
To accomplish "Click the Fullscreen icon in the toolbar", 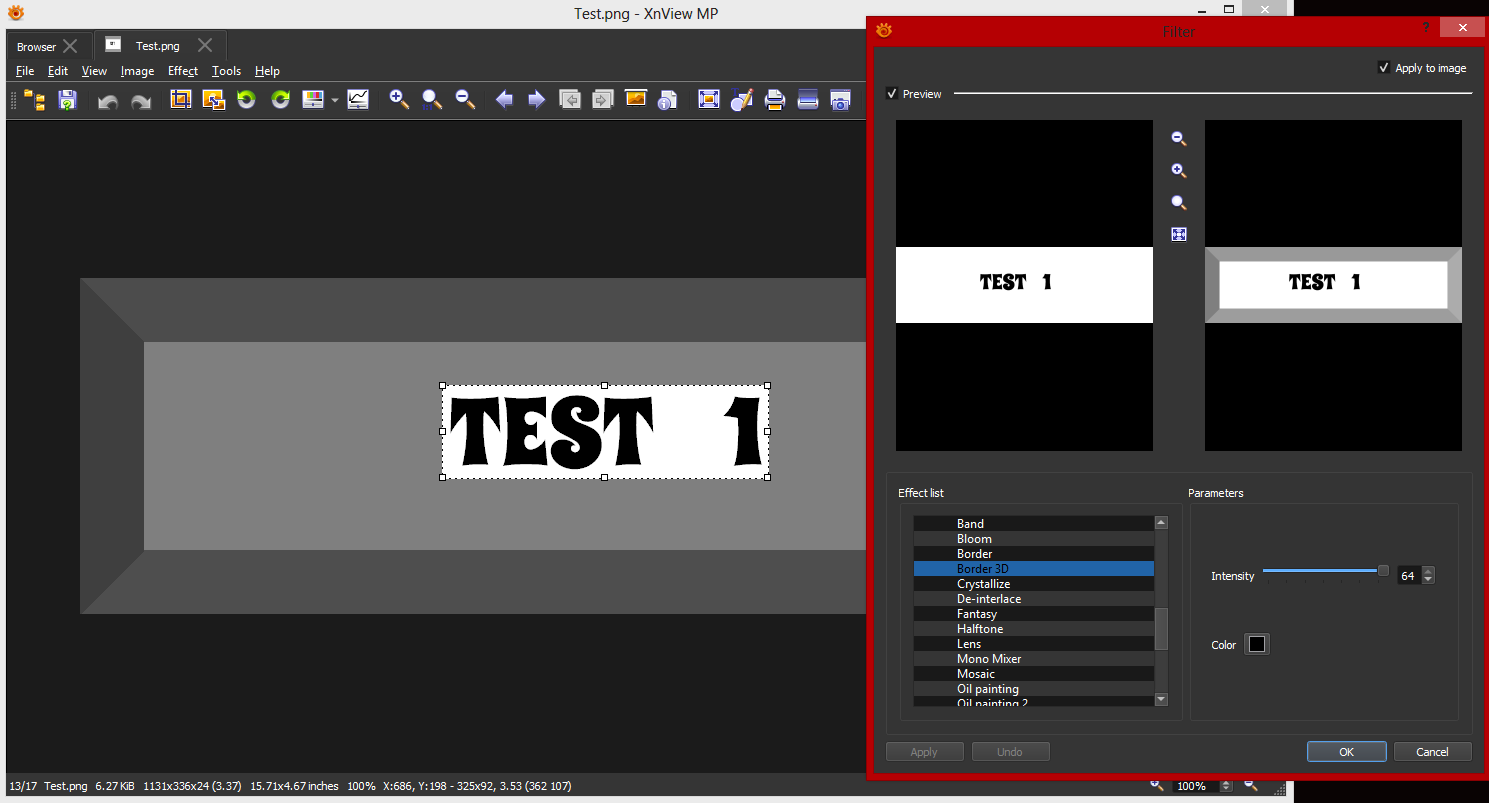I will [708, 100].
